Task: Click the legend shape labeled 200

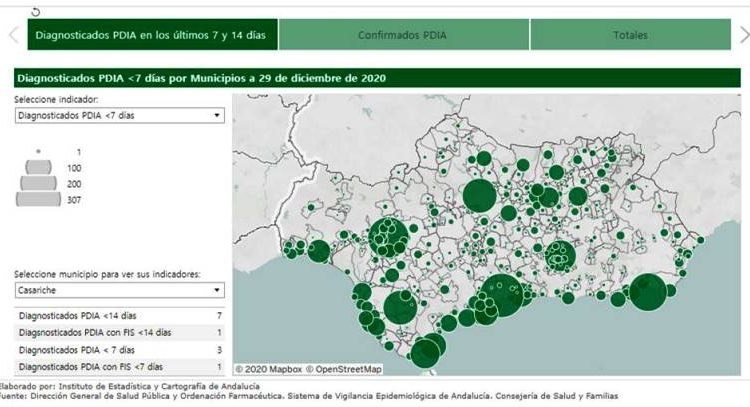Action: point(38,183)
